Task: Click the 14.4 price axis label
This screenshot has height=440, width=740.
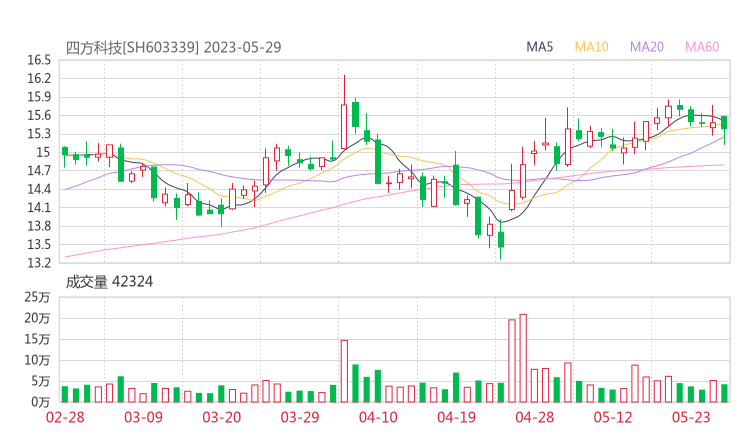Action: pos(39,189)
